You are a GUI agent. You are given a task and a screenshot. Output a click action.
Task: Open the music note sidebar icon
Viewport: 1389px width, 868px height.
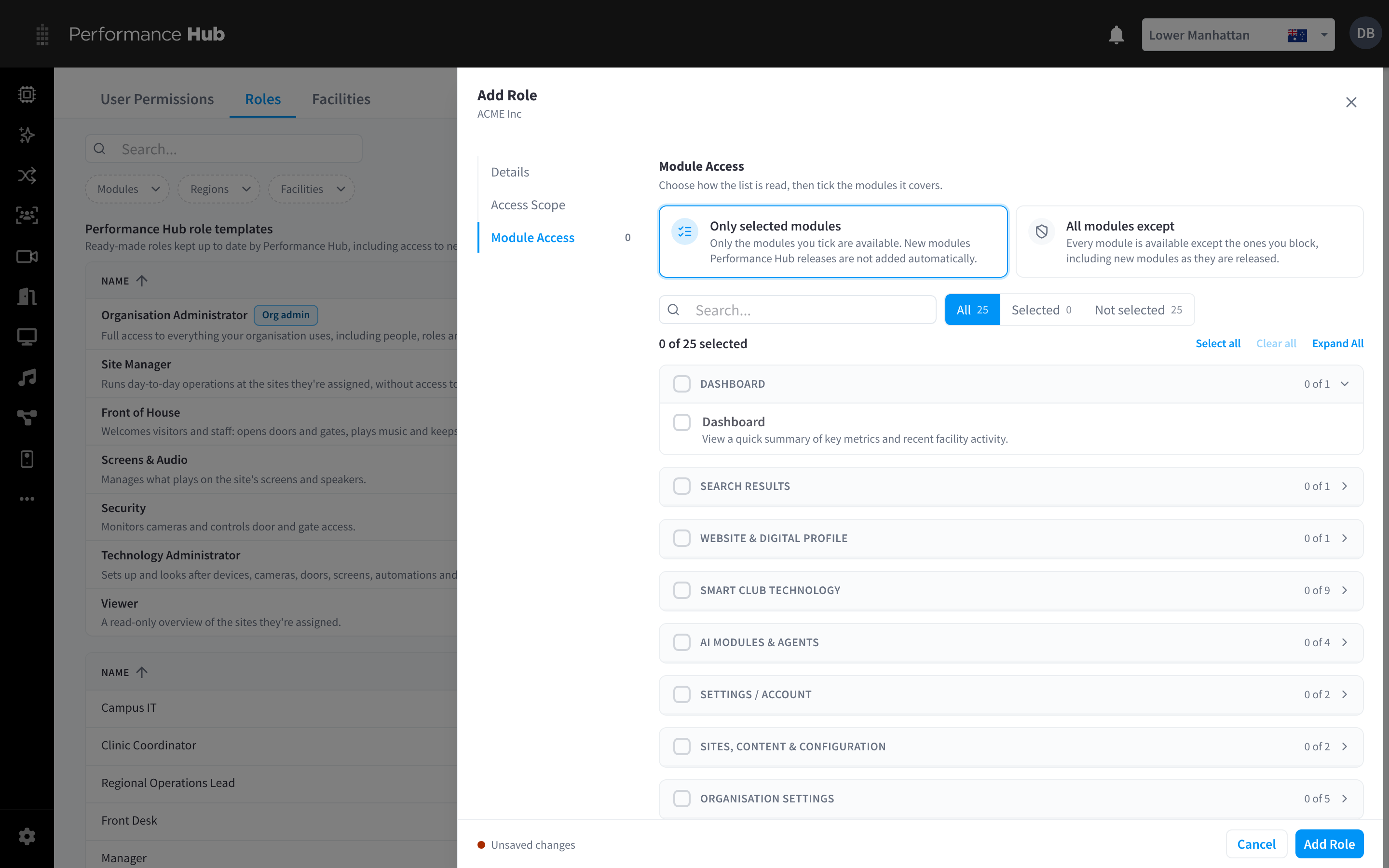click(x=27, y=377)
